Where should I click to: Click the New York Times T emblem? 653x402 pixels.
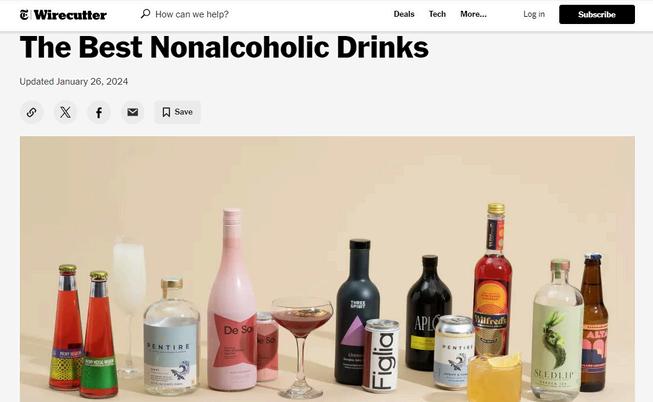coord(24,15)
